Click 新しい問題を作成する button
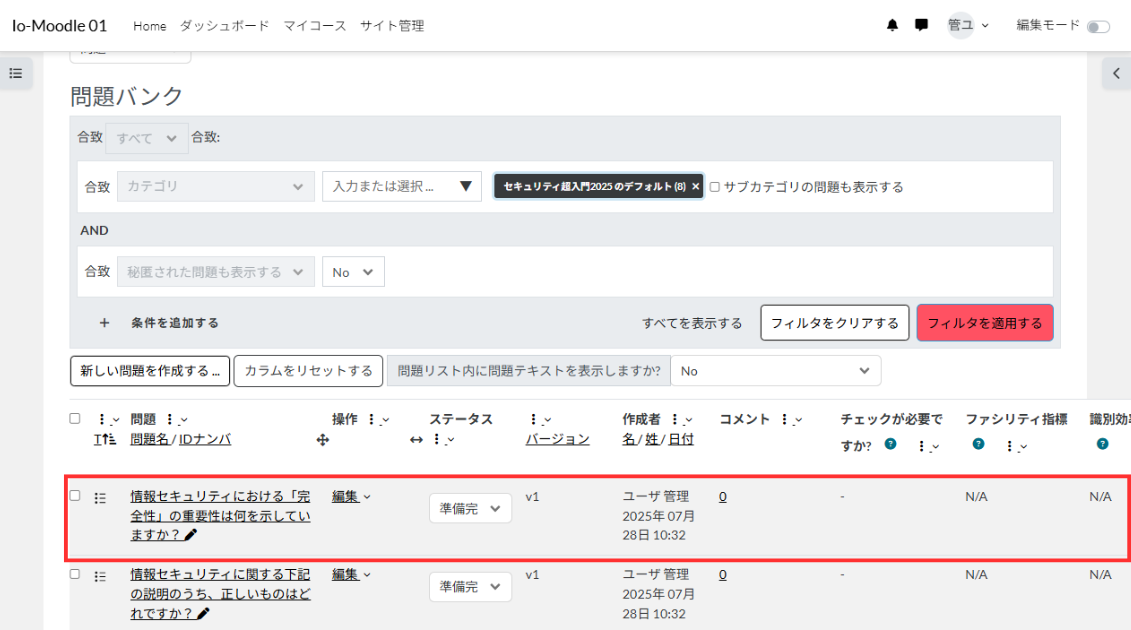Viewport: 1131px width, 630px height. click(150, 371)
